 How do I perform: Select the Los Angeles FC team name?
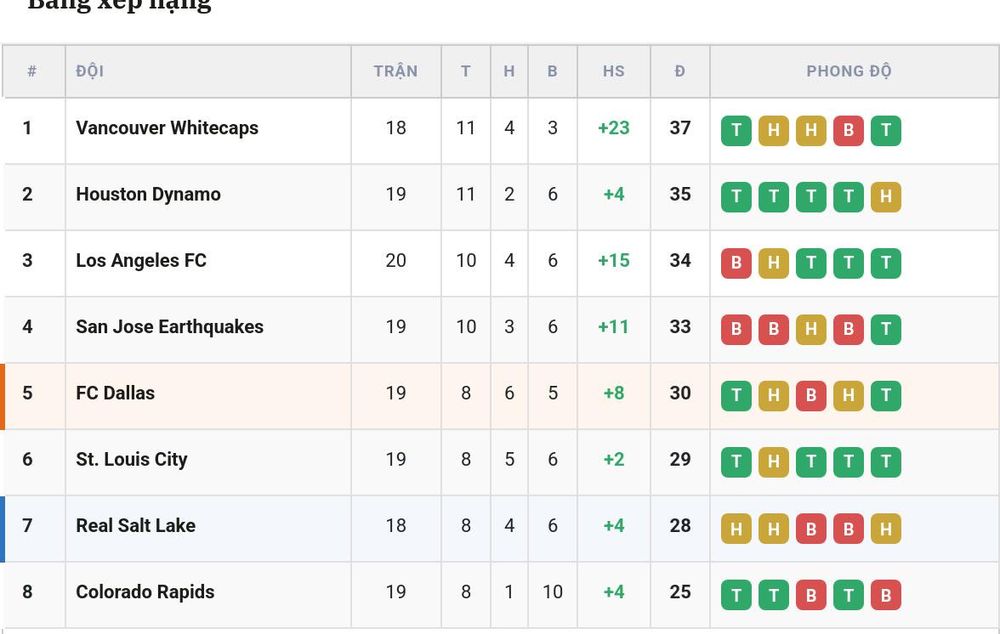[141, 261]
